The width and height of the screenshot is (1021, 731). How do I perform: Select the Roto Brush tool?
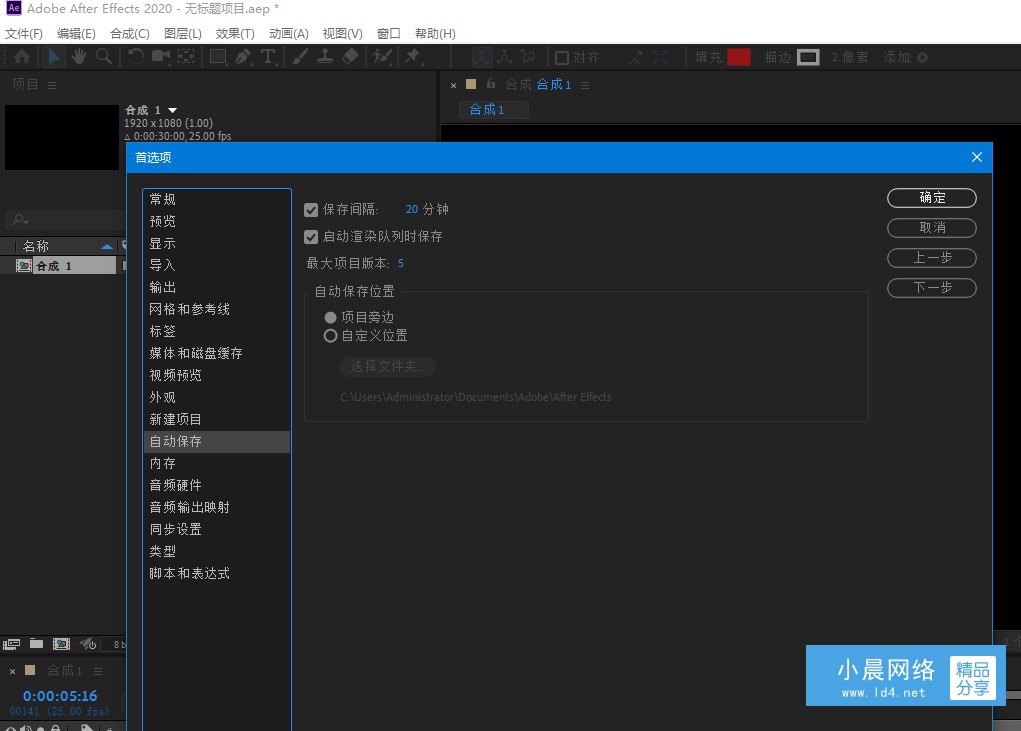pos(382,57)
